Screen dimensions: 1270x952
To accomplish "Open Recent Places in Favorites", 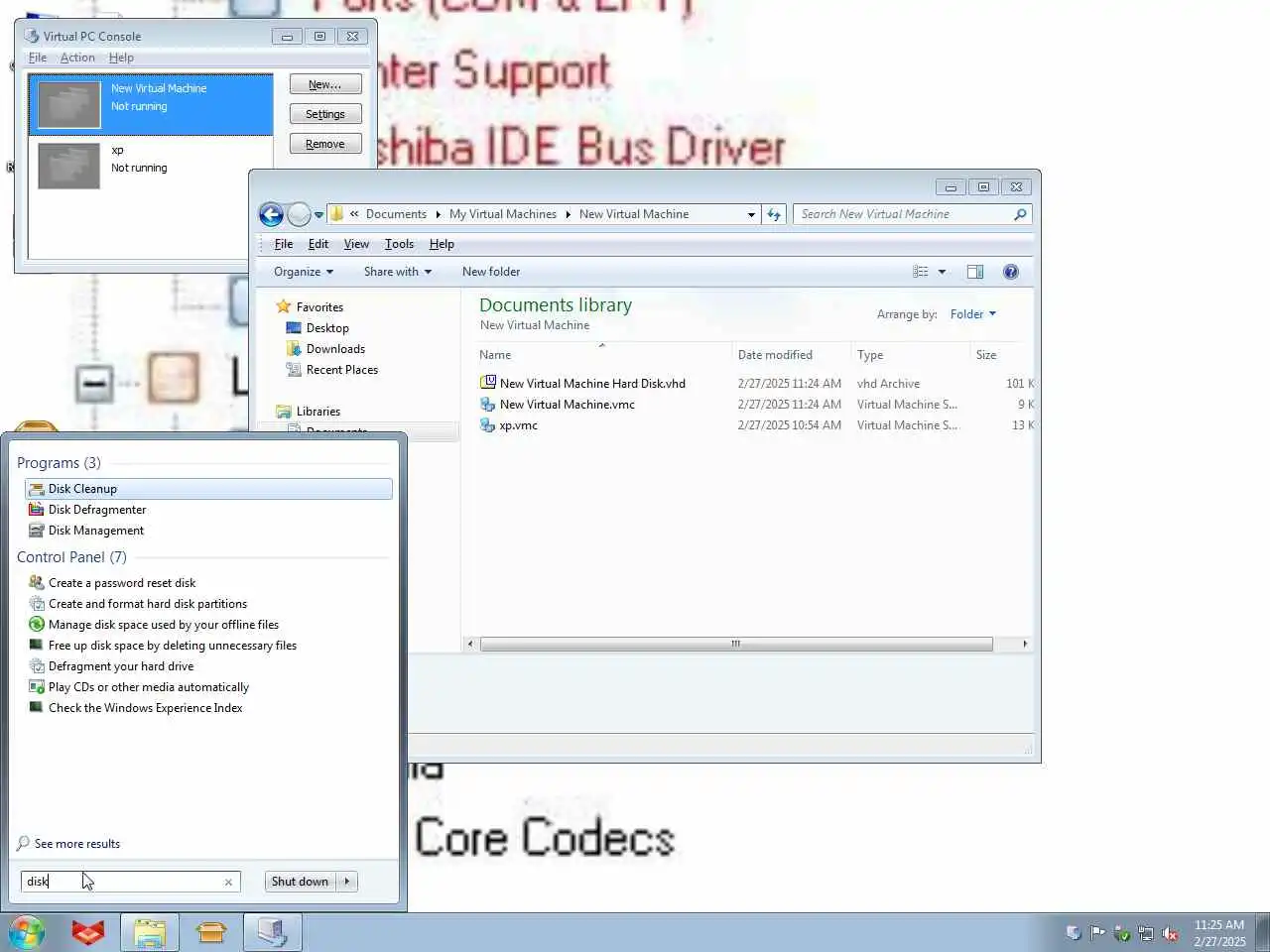I will pos(342,370).
